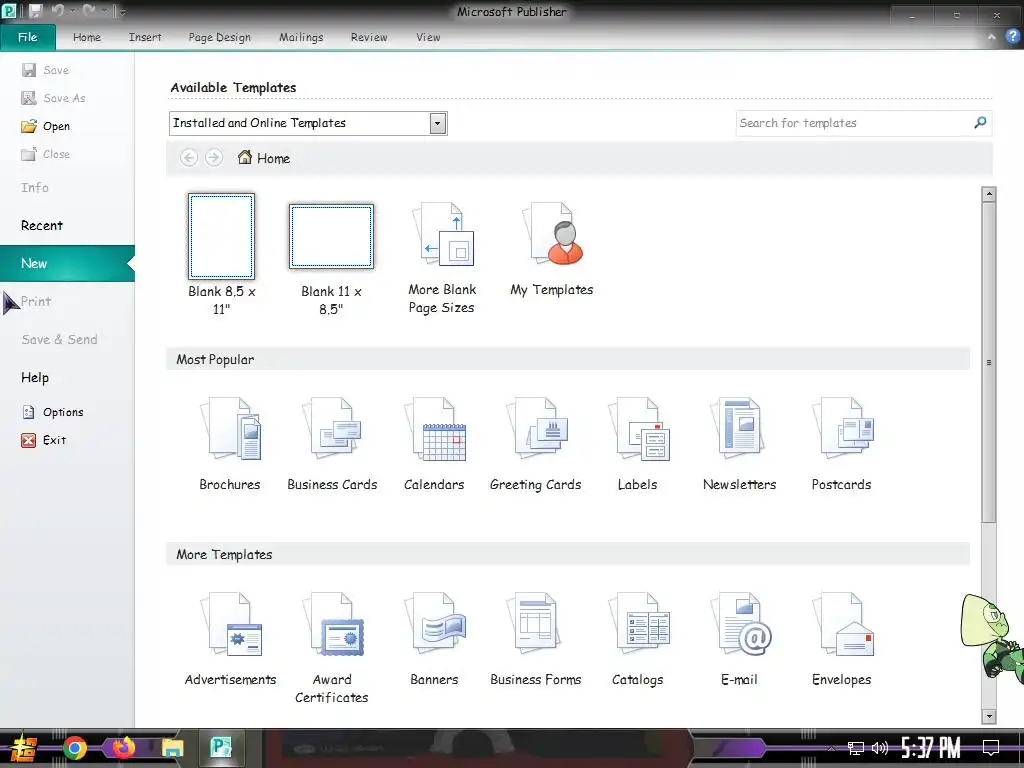This screenshot has width=1024, height=768.
Task: Open the Help section
Action: (x=35, y=377)
